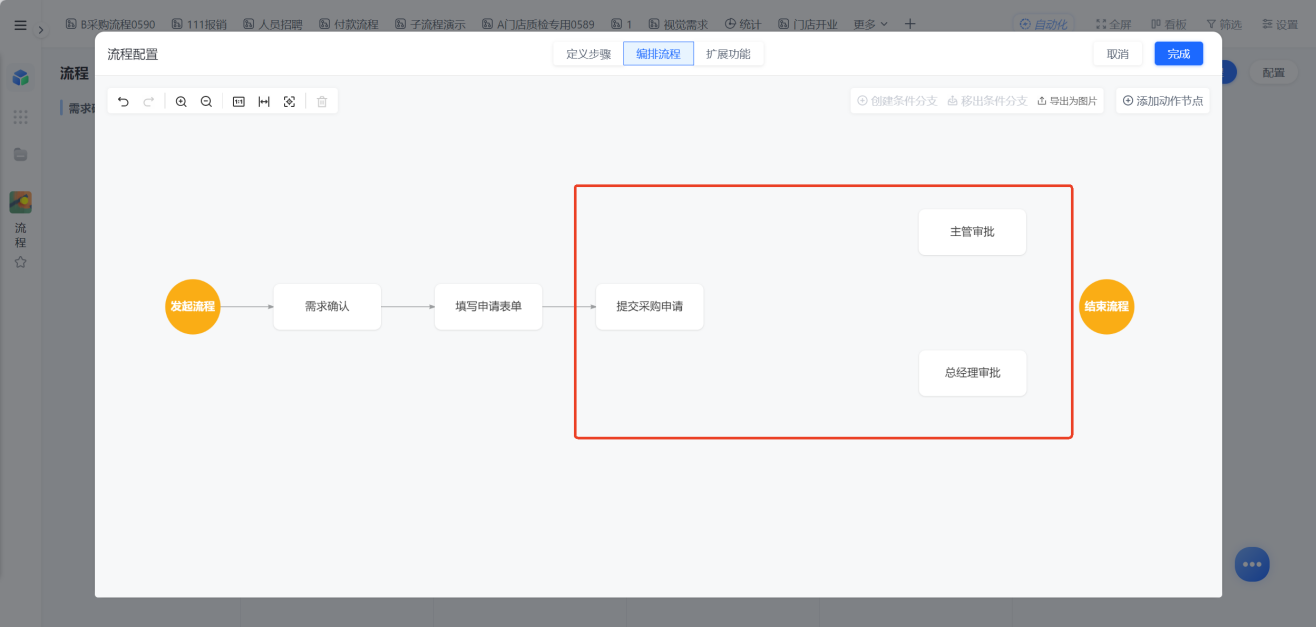This screenshot has width=1316, height=627.
Task: Select the 发起流程 start node
Action: pyautogui.click(x=192, y=306)
